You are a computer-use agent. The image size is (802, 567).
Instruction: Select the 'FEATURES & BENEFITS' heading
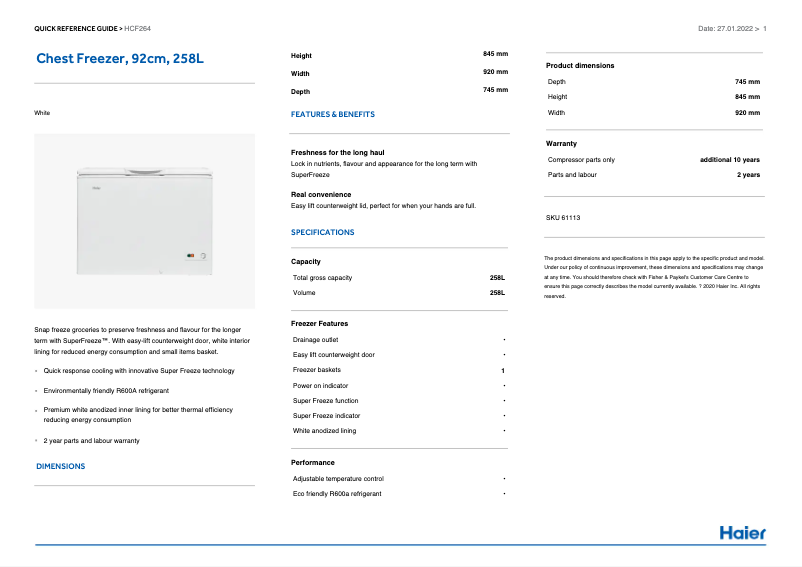(x=333, y=115)
